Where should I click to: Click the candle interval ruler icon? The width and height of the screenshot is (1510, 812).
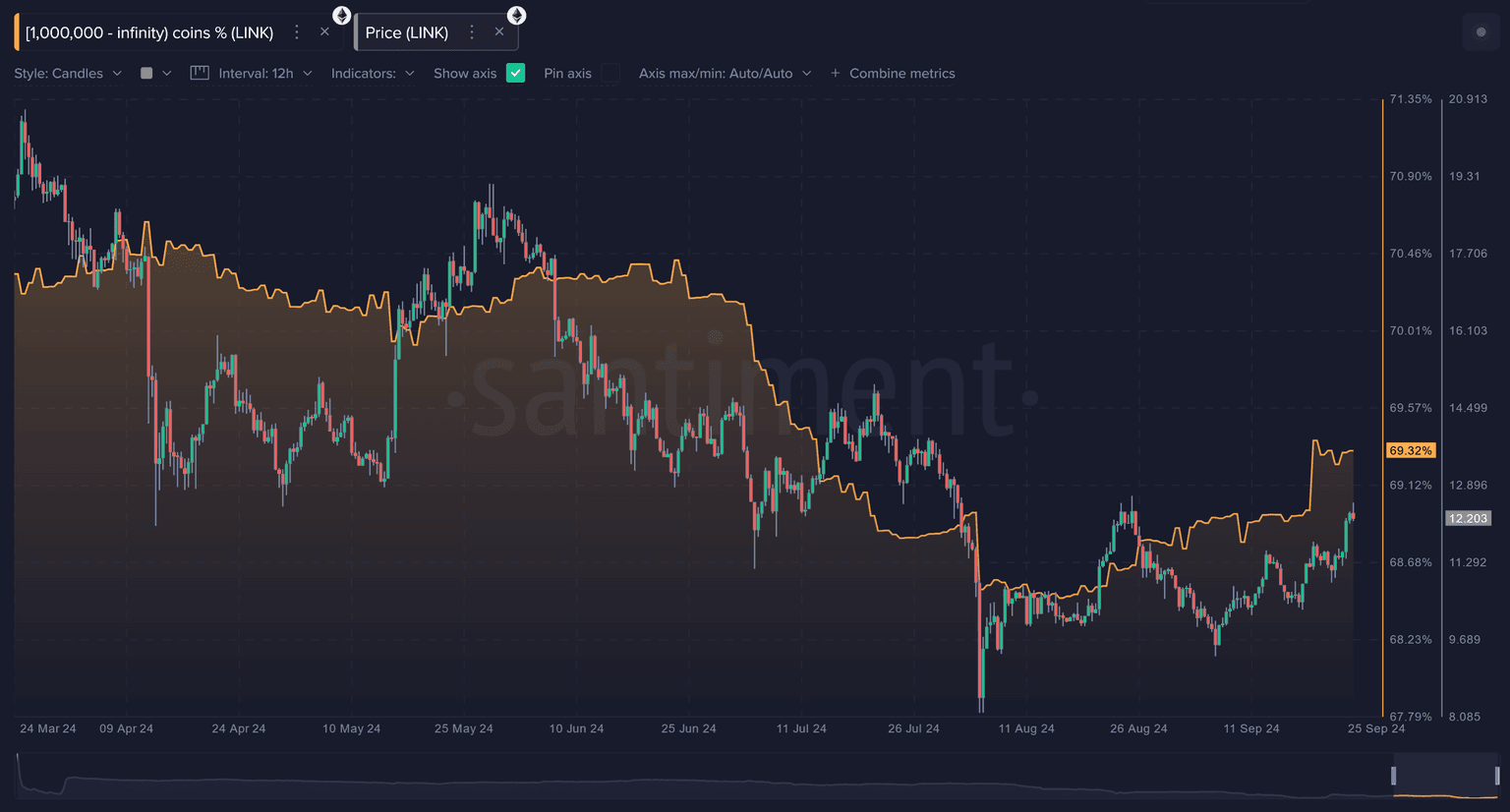(200, 73)
